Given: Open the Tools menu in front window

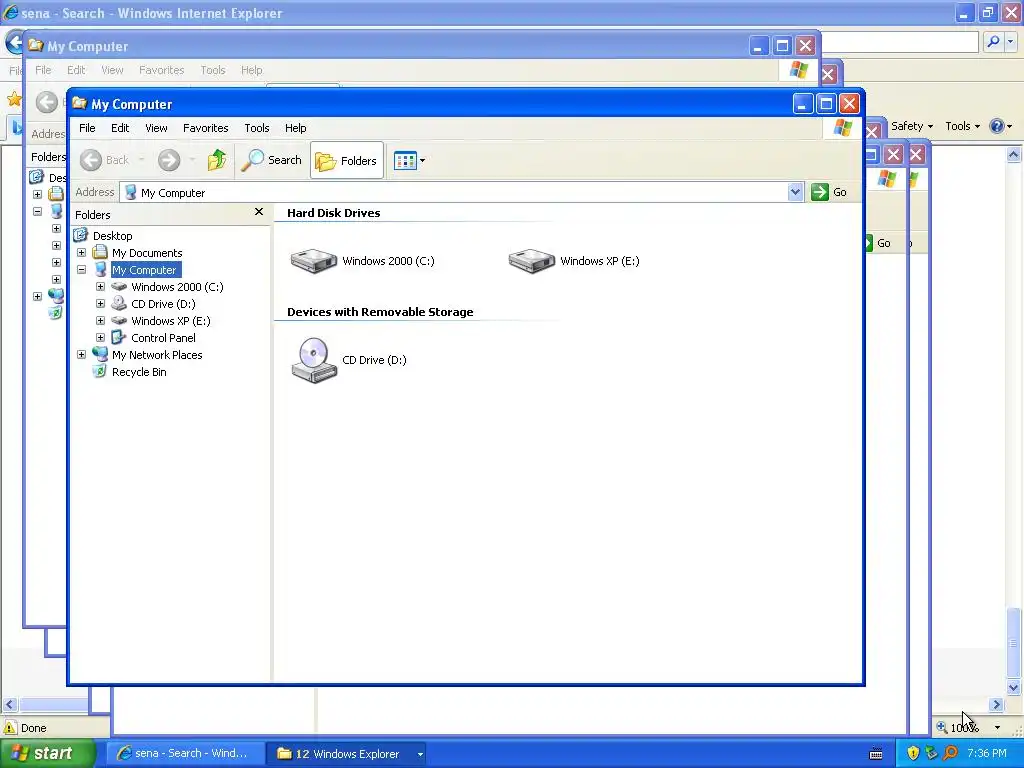Looking at the screenshot, I should [257, 128].
